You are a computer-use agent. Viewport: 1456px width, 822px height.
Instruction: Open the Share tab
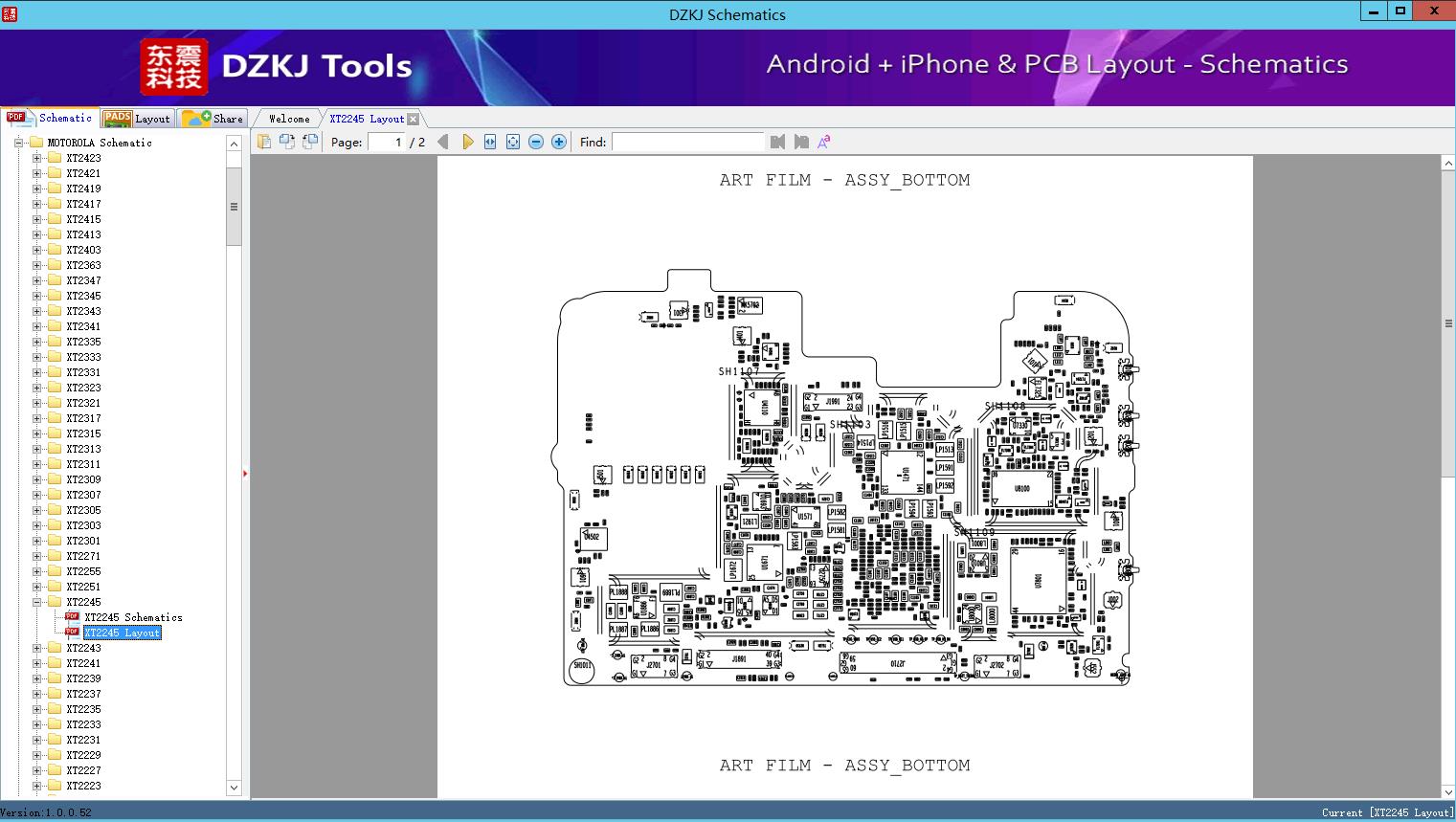tap(213, 119)
